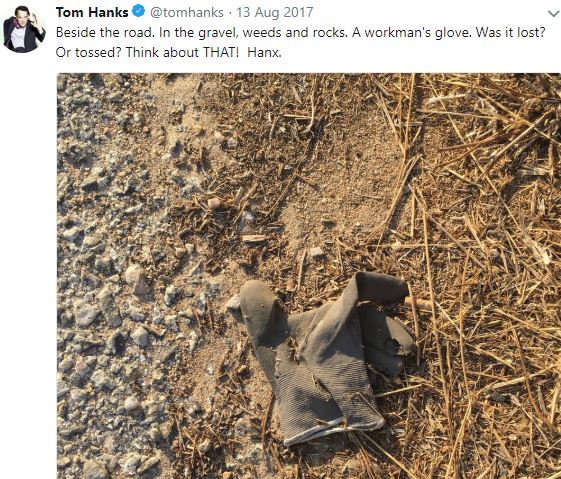Click the tweet text starting 'Beside the road'
Image resolution: width=561 pixels, height=479 pixels.
point(300,42)
